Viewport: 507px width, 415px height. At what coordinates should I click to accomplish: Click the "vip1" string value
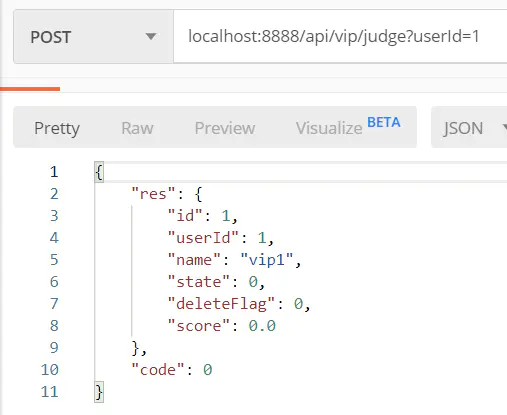pos(267,260)
